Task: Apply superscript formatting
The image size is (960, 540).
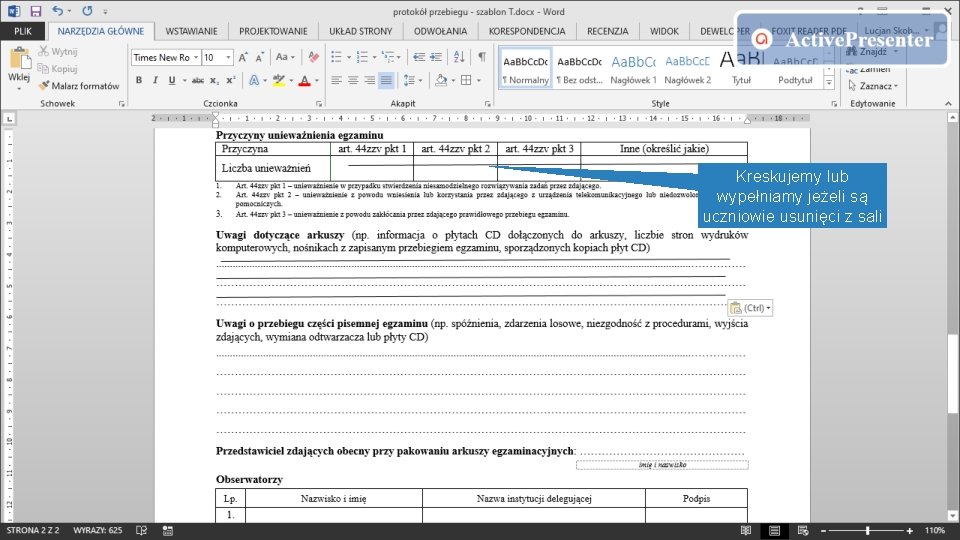Action: [x=231, y=80]
